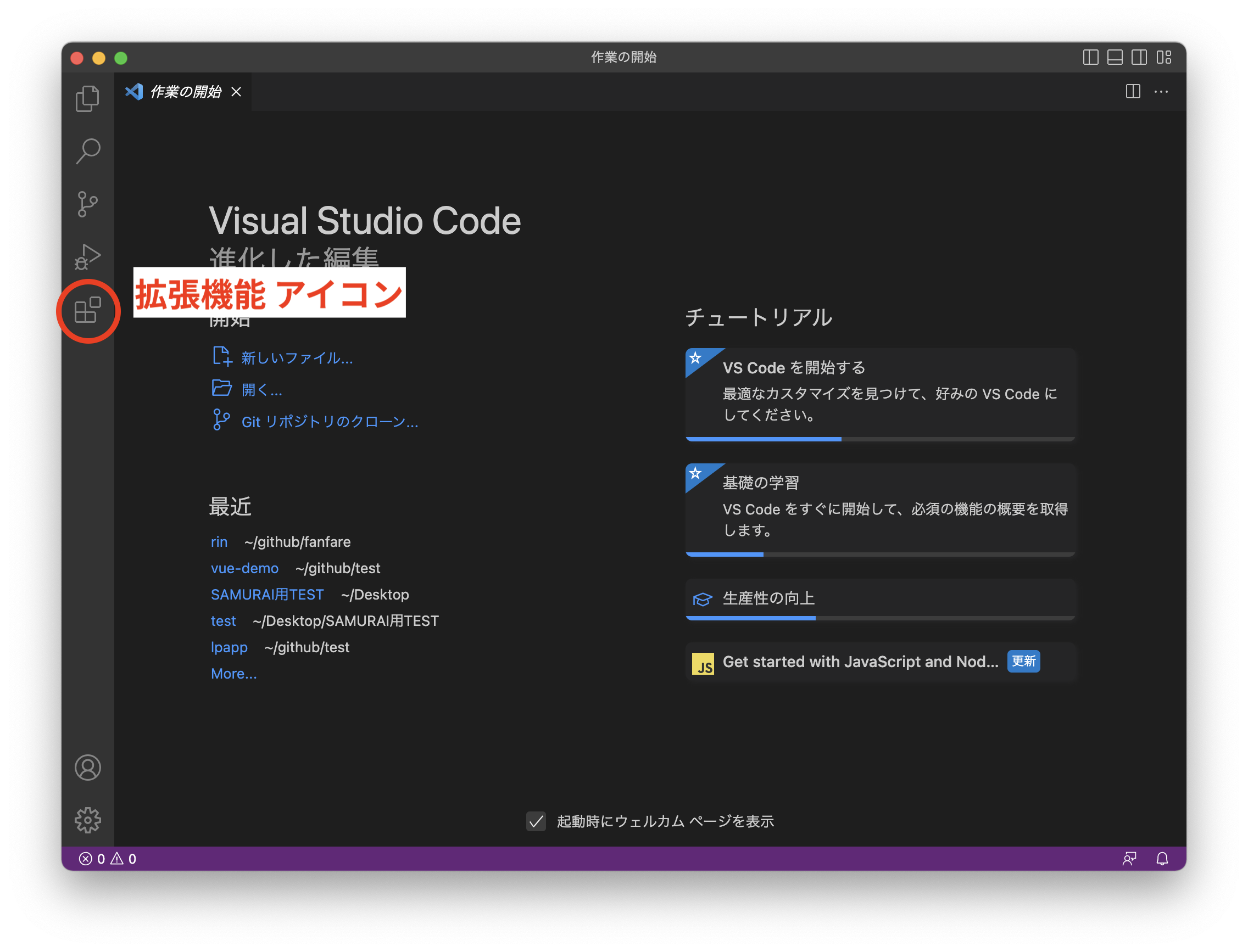Open the Extensions view icon

point(87,311)
